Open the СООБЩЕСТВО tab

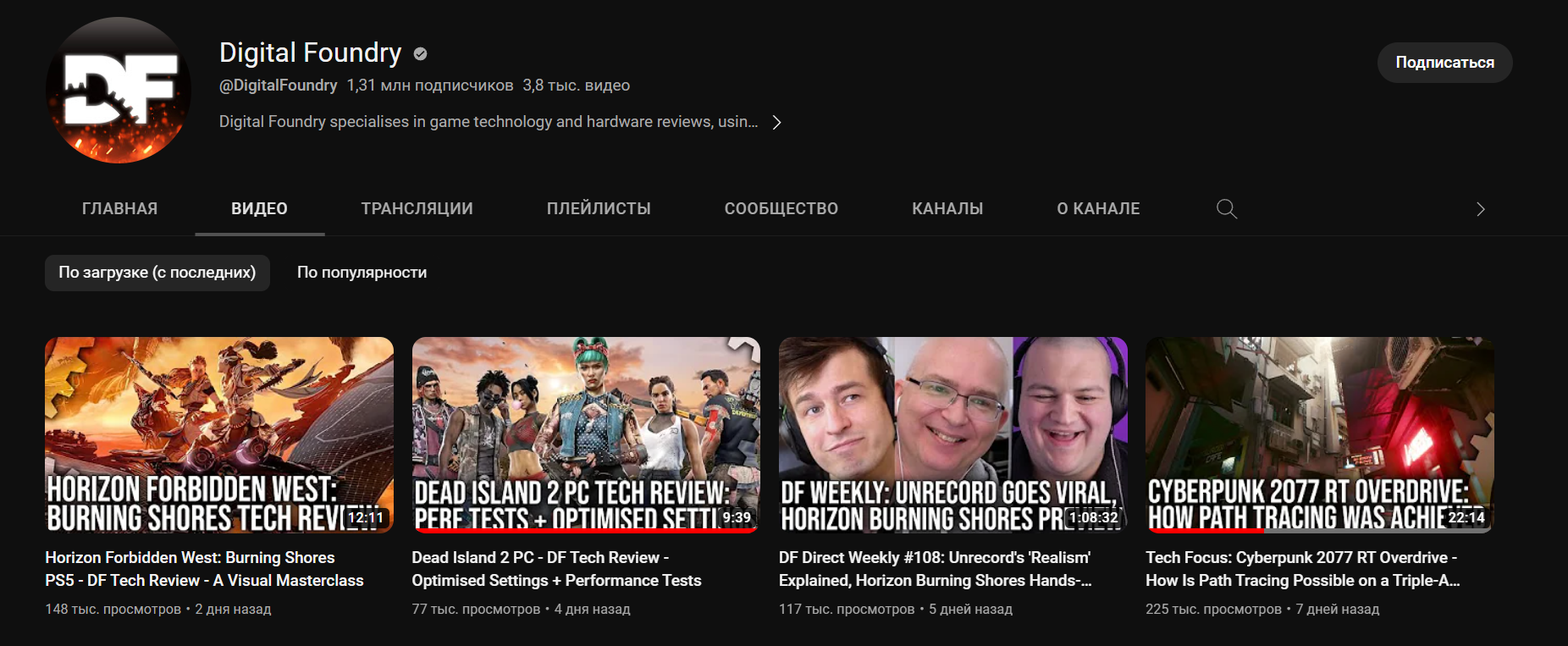[x=781, y=209]
